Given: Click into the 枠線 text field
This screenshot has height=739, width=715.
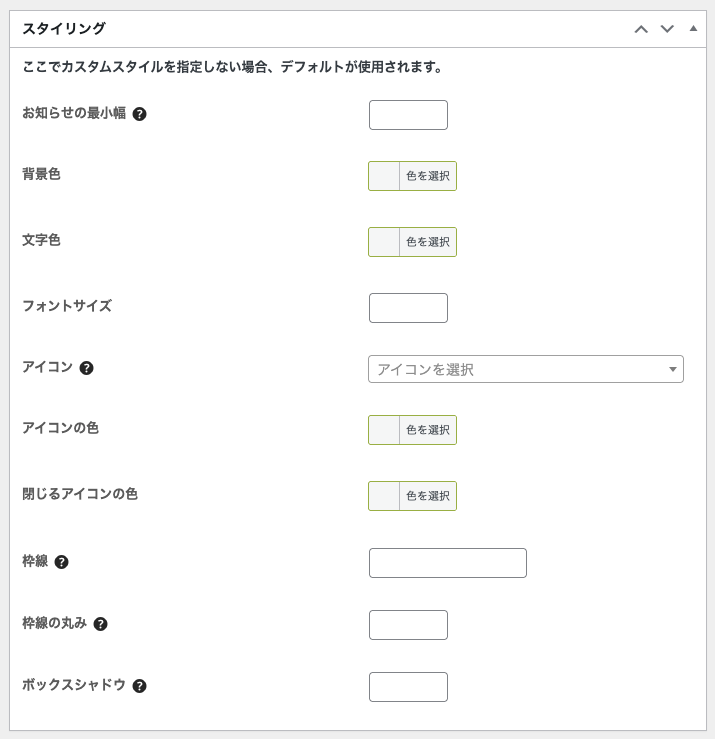Looking at the screenshot, I should coord(447,563).
